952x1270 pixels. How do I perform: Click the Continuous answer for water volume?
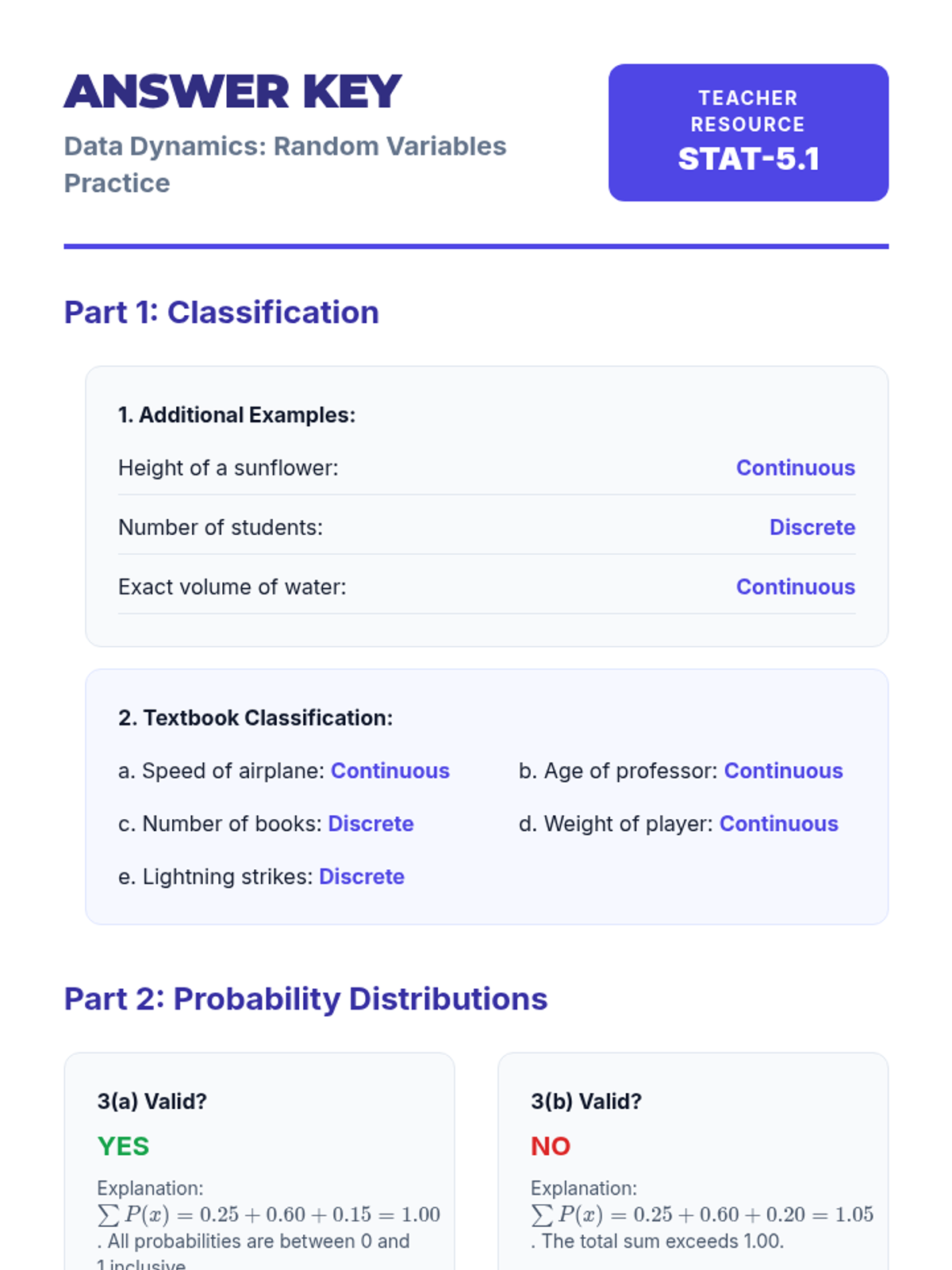[795, 587]
